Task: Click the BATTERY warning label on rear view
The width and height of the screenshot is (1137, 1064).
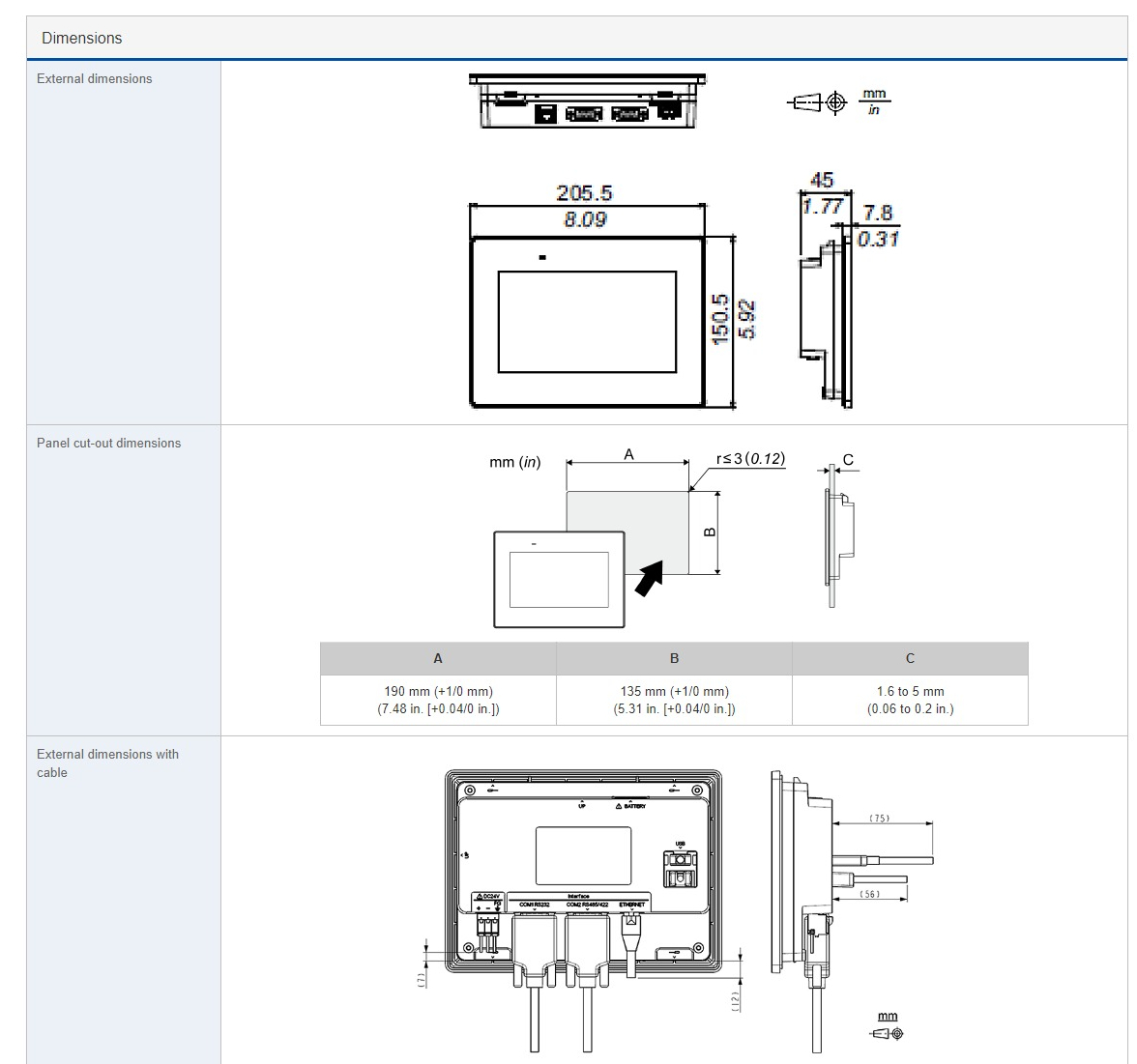Action: pyautogui.click(x=630, y=805)
